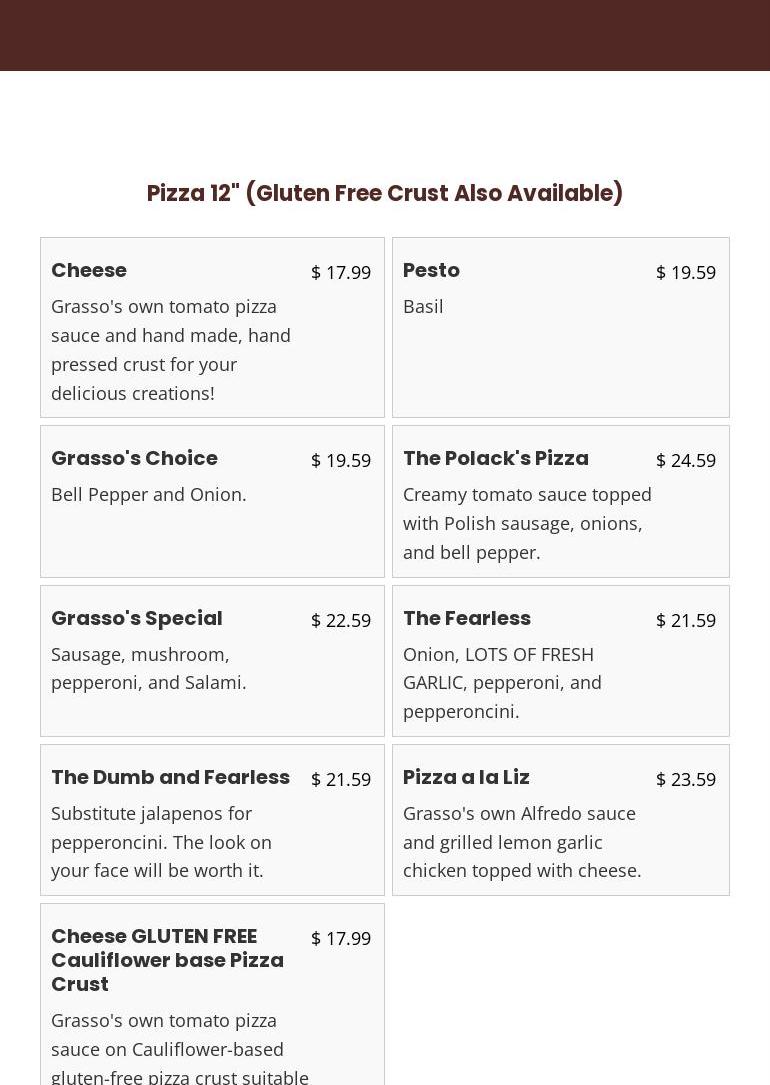Click Cheese GLUTEN FREE Cauliflower base title

coord(167,960)
